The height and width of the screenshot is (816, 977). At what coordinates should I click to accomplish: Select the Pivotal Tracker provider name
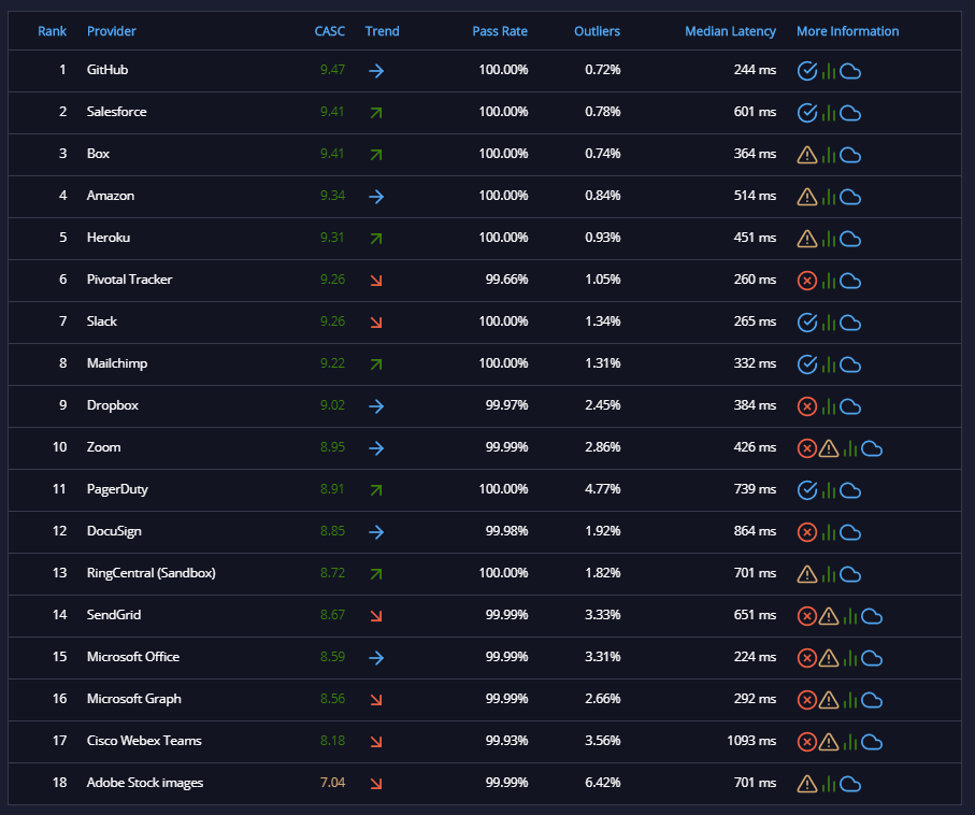tap(129, 279)
